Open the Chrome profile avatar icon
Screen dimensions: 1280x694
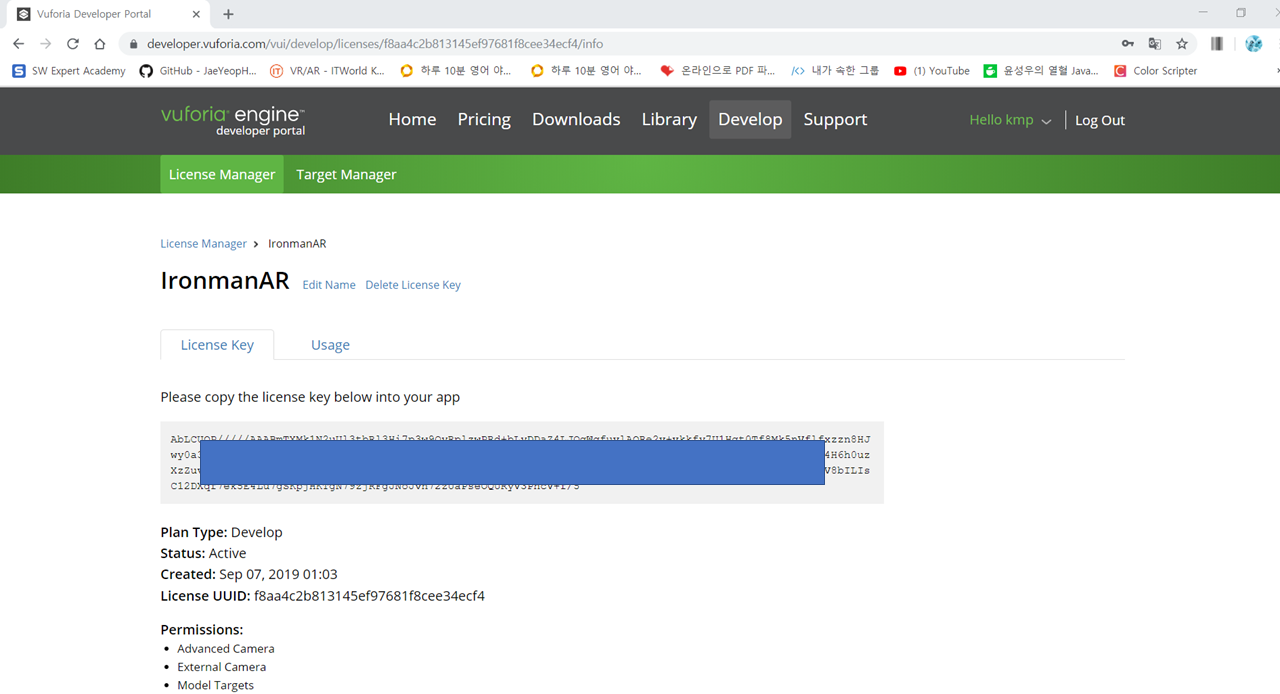tap(1253, 44)
